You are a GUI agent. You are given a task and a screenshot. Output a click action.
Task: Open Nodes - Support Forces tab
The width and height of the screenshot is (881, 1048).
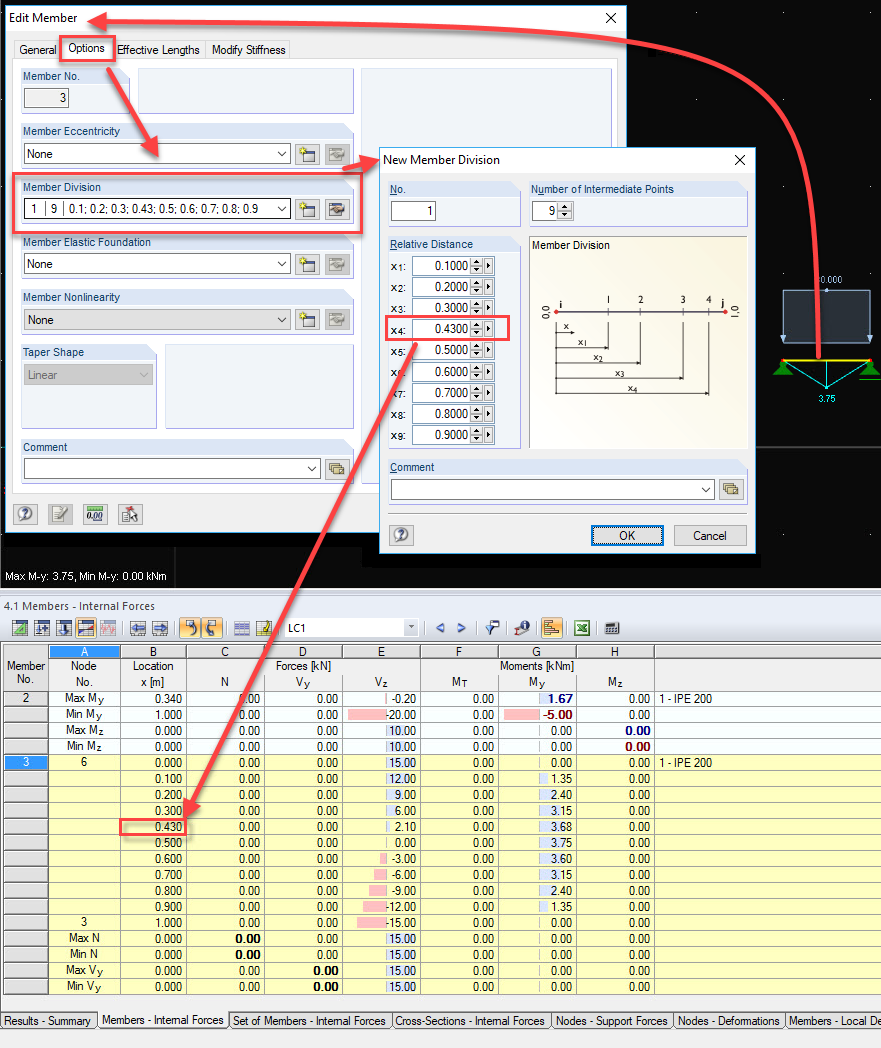click(612, 1021)
